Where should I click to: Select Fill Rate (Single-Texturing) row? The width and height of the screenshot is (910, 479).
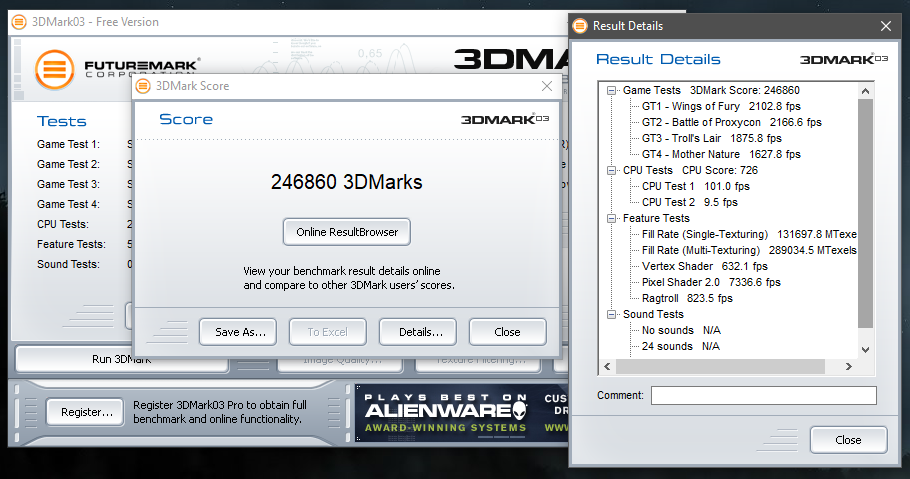[749, 235]
